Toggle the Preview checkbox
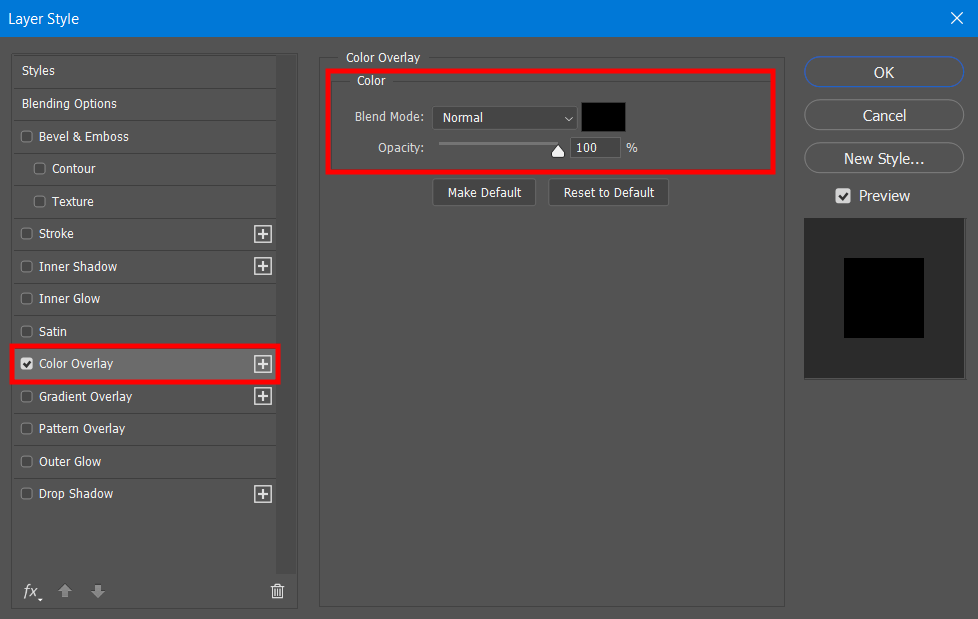The image size is (978, 619). click(x=843, y=196)
